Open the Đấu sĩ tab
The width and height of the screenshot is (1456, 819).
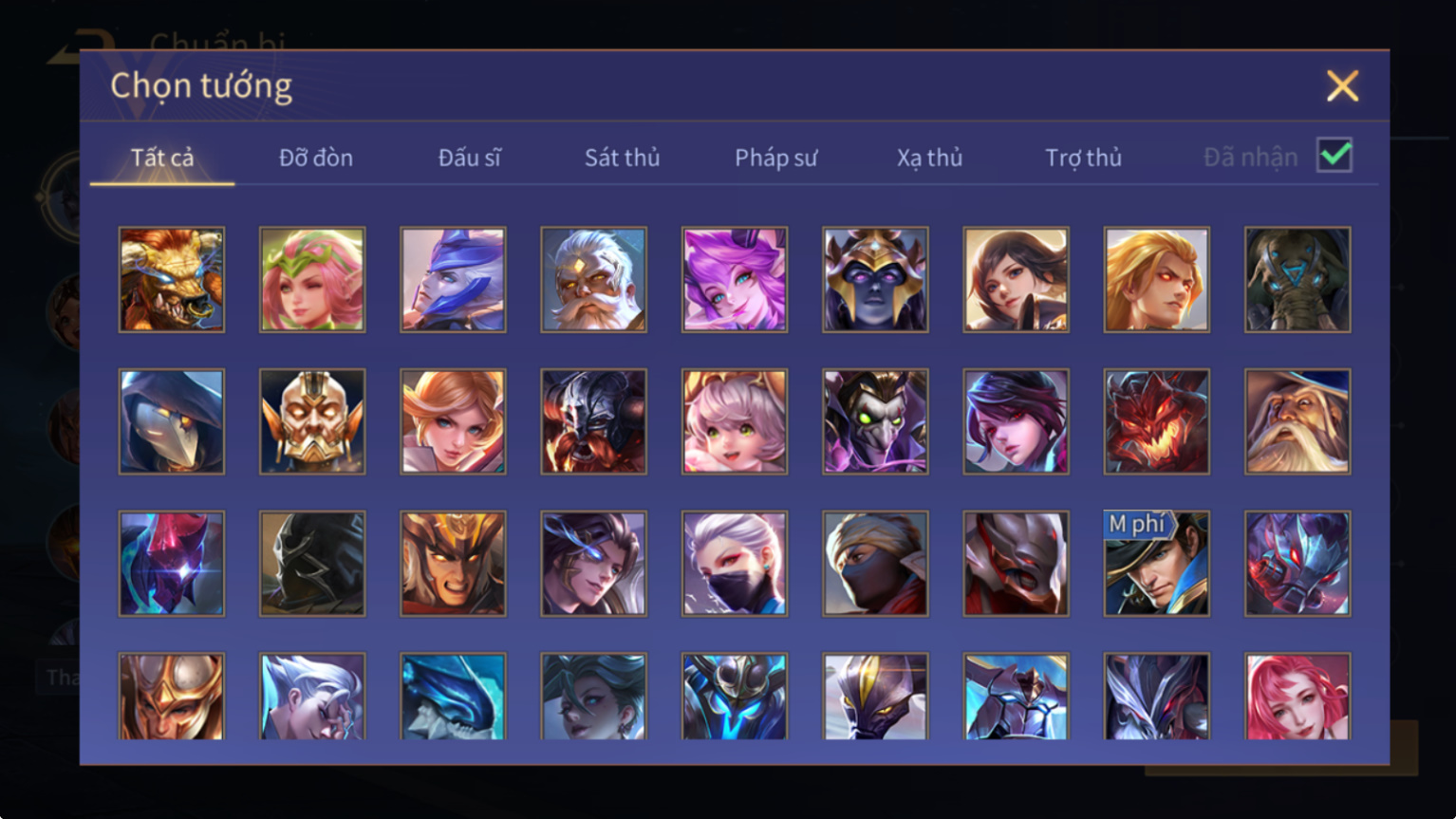pyautogui.click(x=470, y=158)
